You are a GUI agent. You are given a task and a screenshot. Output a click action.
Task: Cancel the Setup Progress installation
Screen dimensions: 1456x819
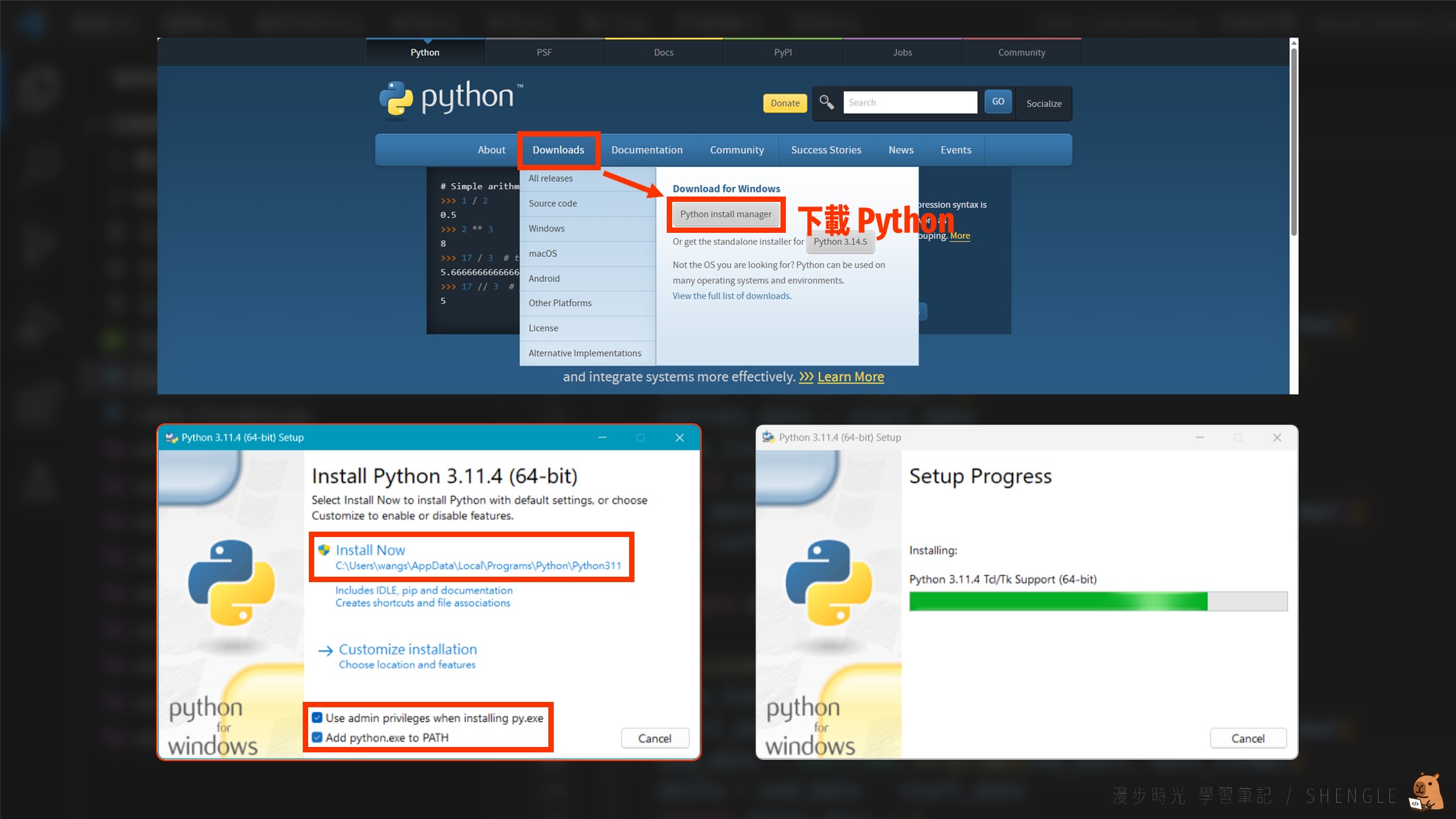(1248, 738)
